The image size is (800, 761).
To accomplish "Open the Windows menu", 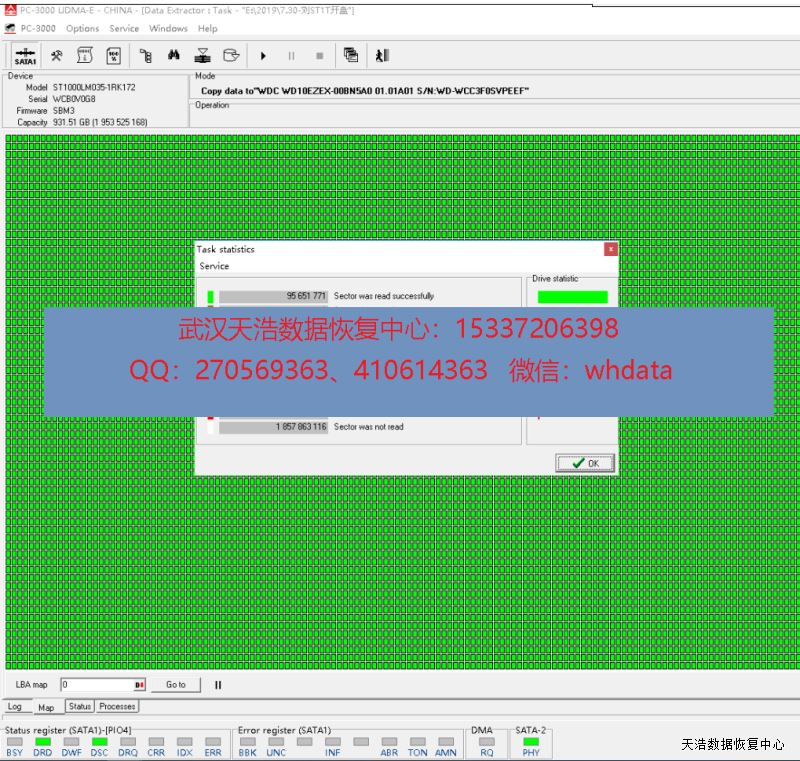I will [x=168, y=28].
